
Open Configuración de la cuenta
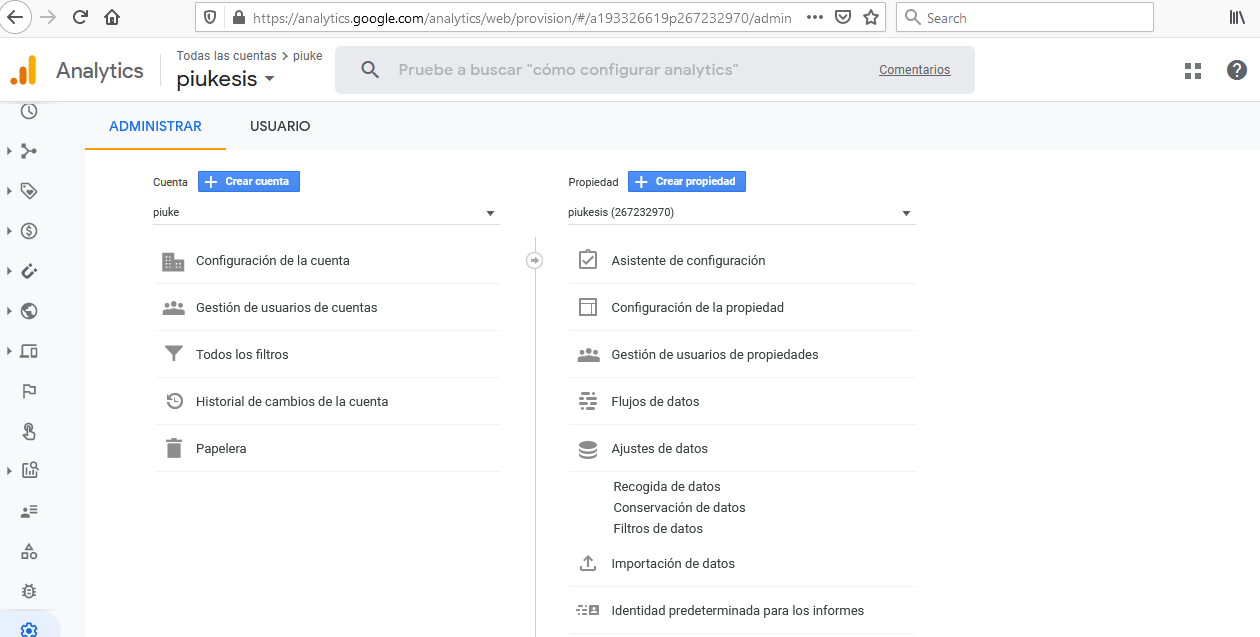326,260
